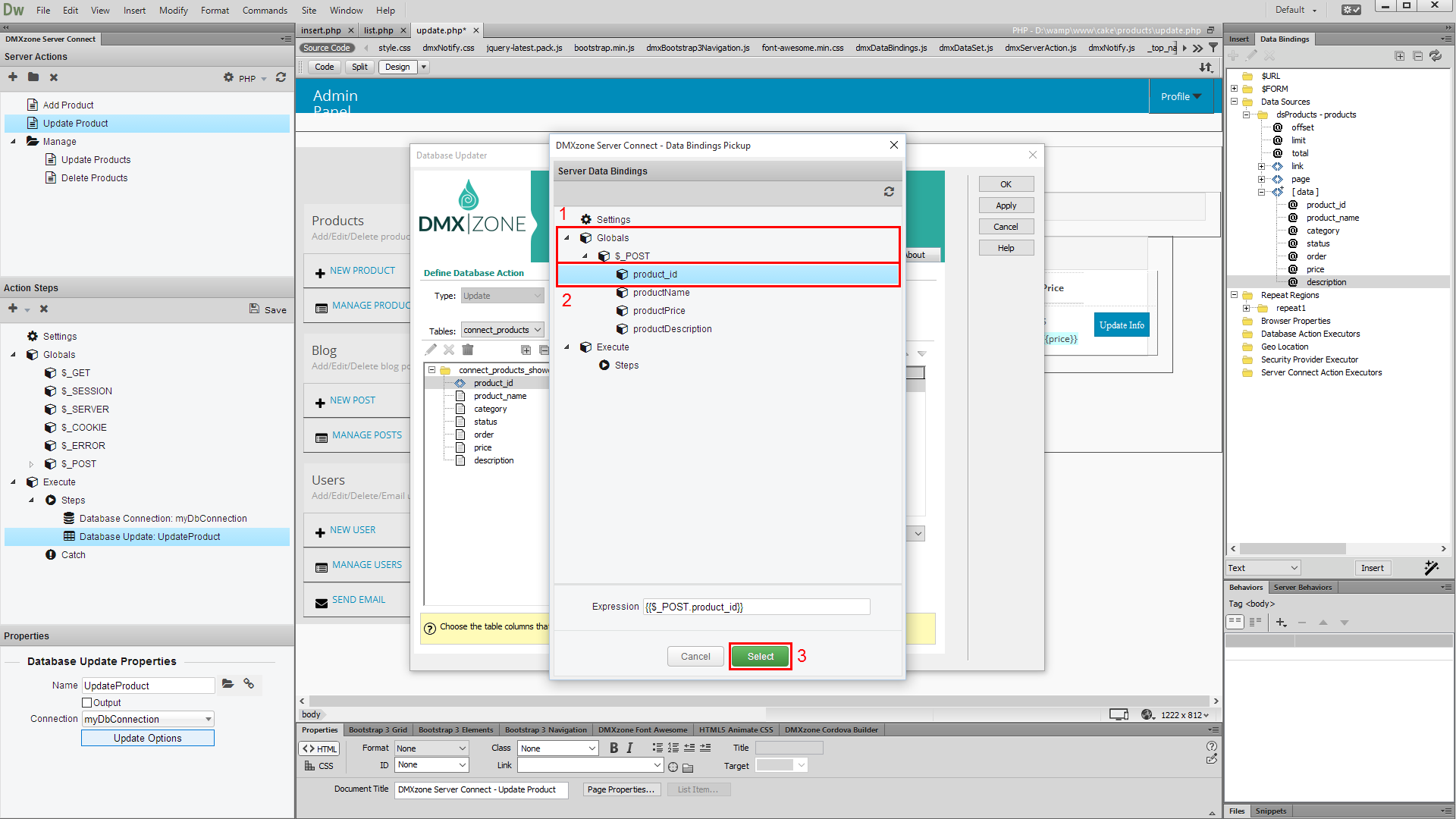Click the Page Properties button
The width and height of the screenshot is (1456, 819).
(x=620, y=789)
